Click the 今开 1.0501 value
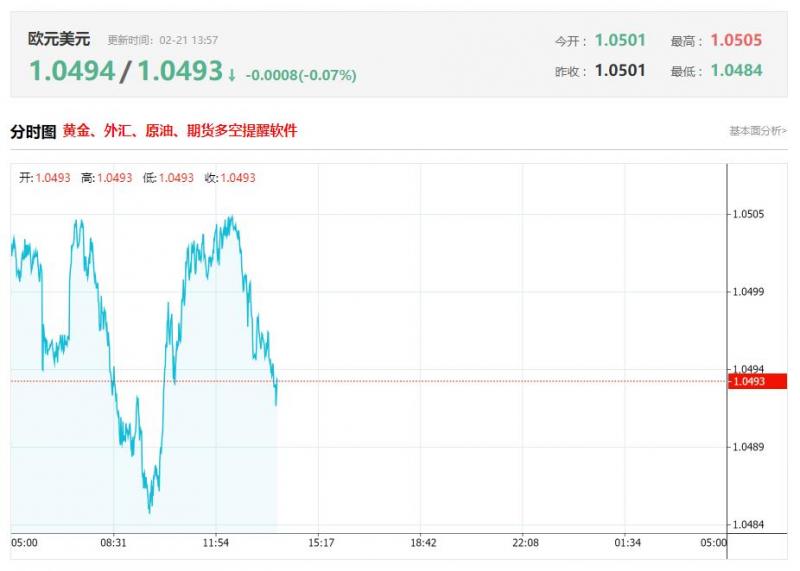The height and width of the screenshot is (571, 800). pos(620,40)
